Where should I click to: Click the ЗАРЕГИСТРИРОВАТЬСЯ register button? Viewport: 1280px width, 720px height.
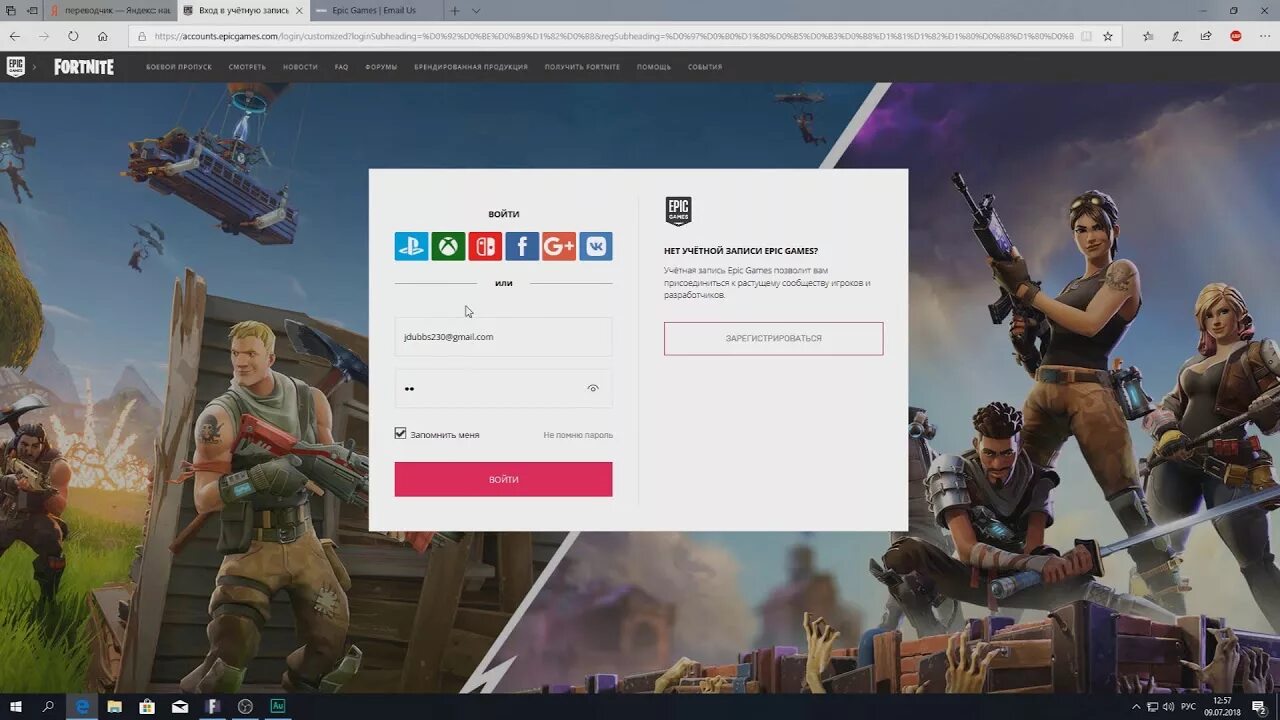tap(773, 338)
